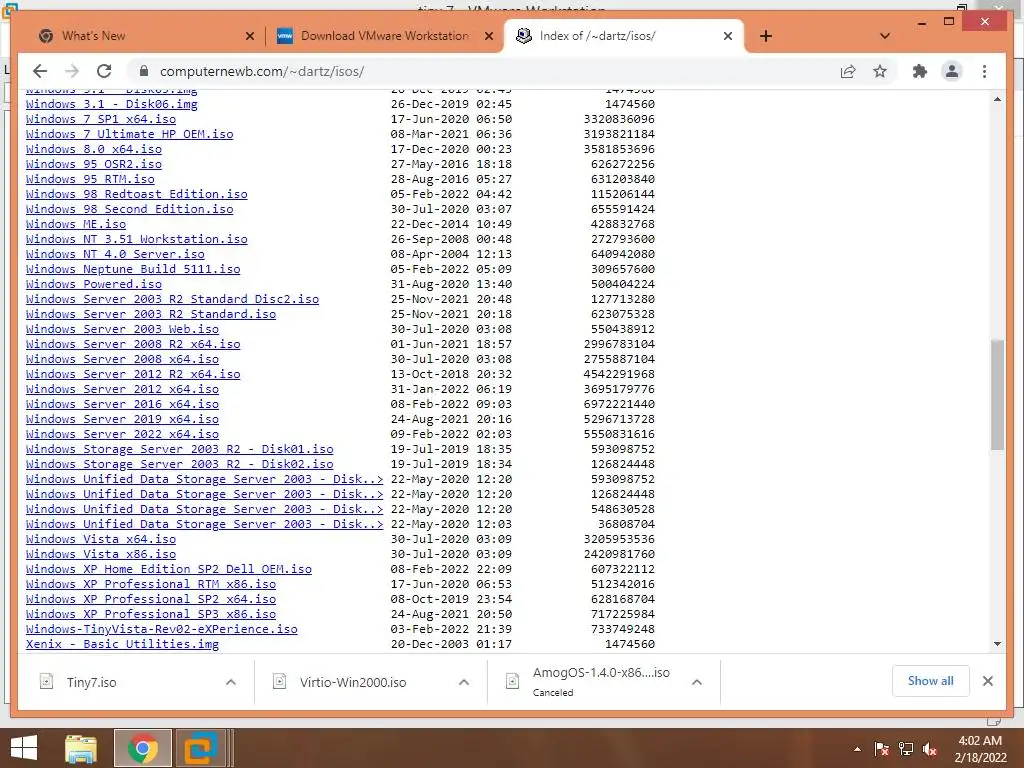Open Chrome's three-dot menu

pos(984,71)
